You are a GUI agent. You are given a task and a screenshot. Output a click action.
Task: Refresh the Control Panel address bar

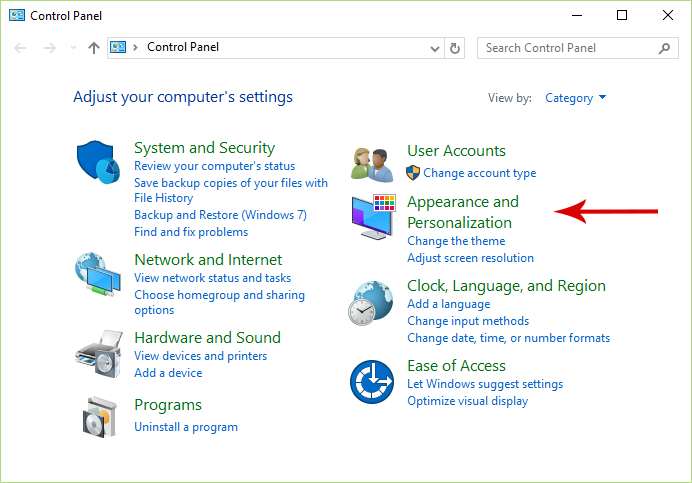click(x=455, y=48)
